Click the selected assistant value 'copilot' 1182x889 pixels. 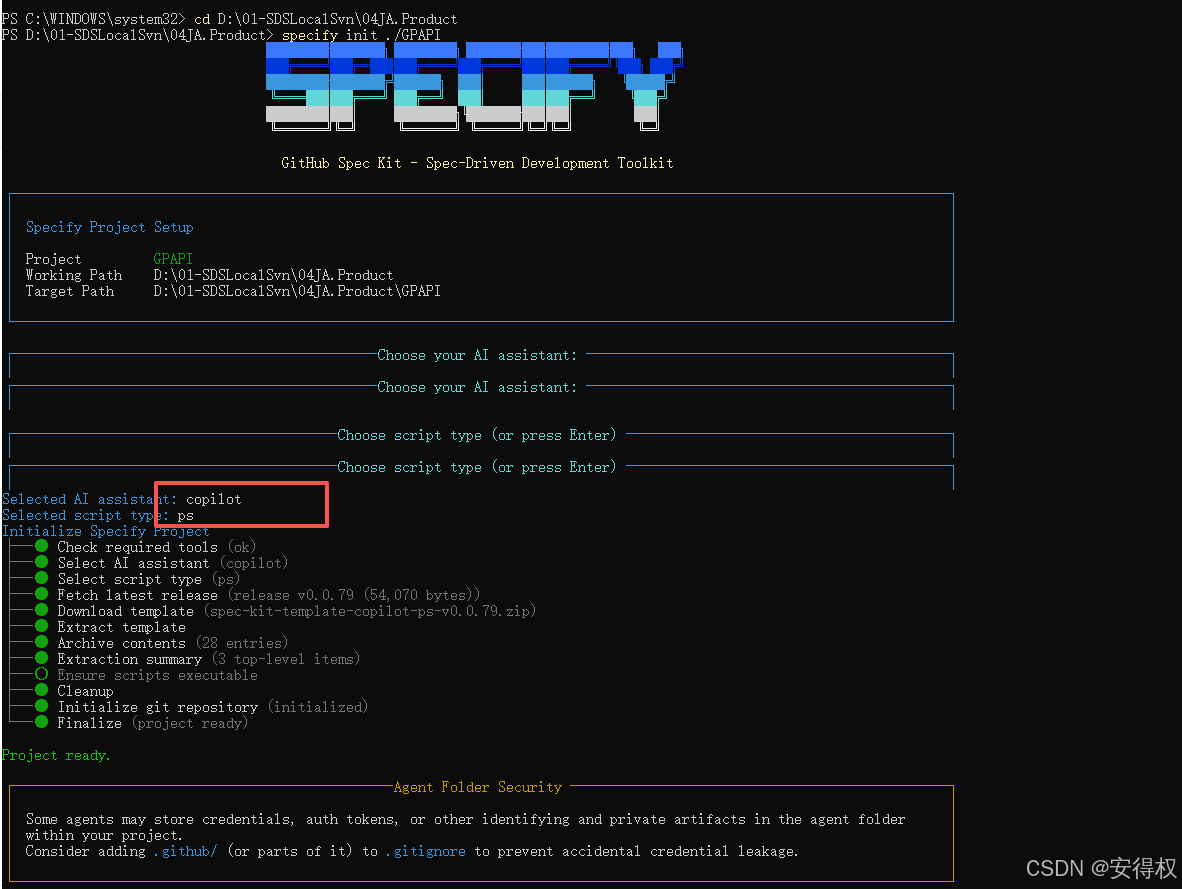[214, 499]
